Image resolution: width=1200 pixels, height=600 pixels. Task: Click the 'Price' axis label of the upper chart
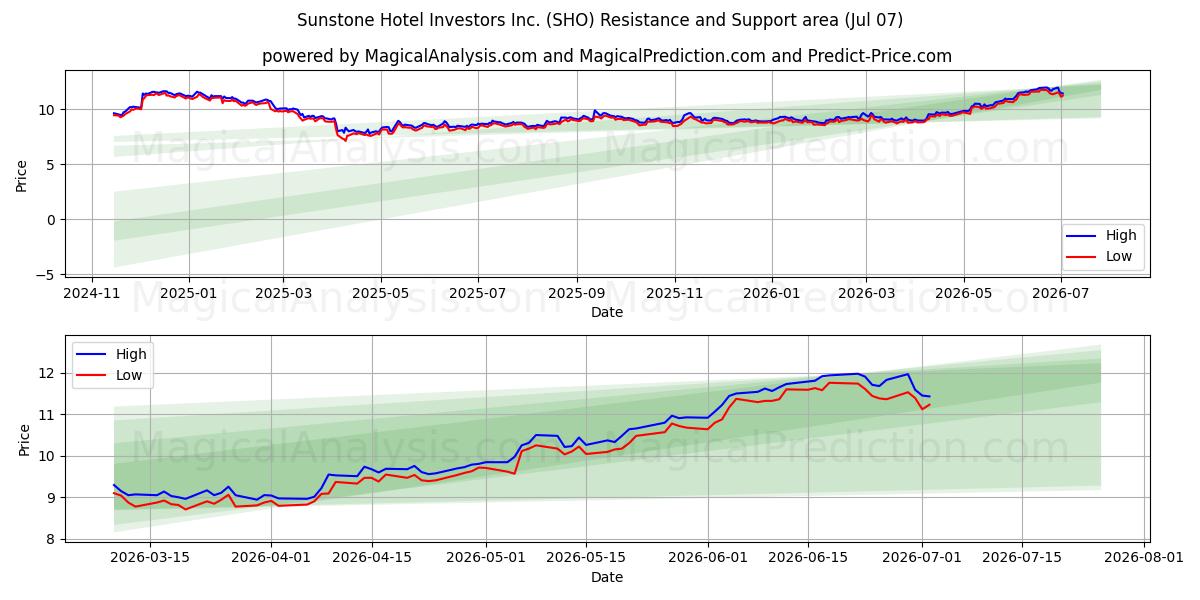(22, 176)
